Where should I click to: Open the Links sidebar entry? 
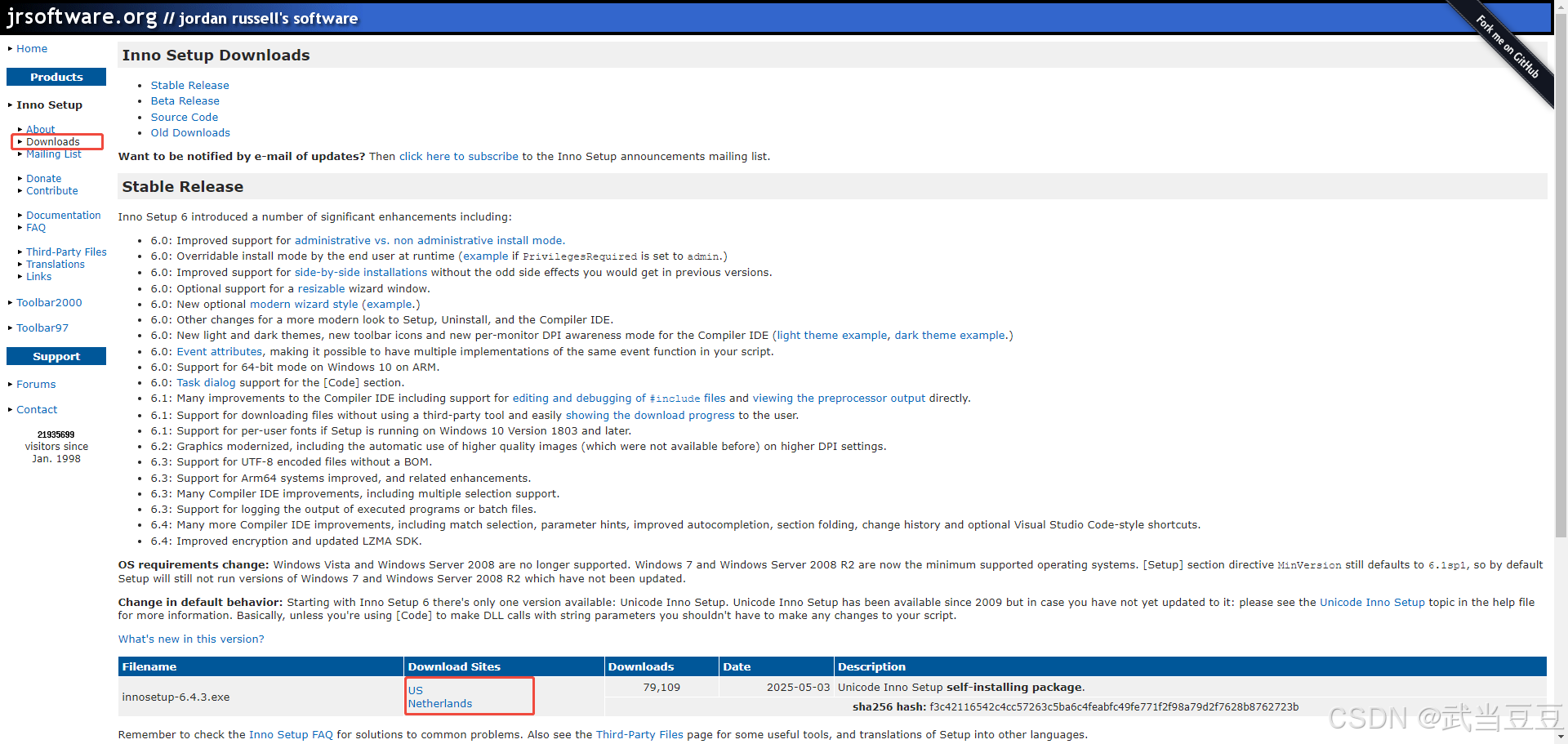[x=38, y=277]
